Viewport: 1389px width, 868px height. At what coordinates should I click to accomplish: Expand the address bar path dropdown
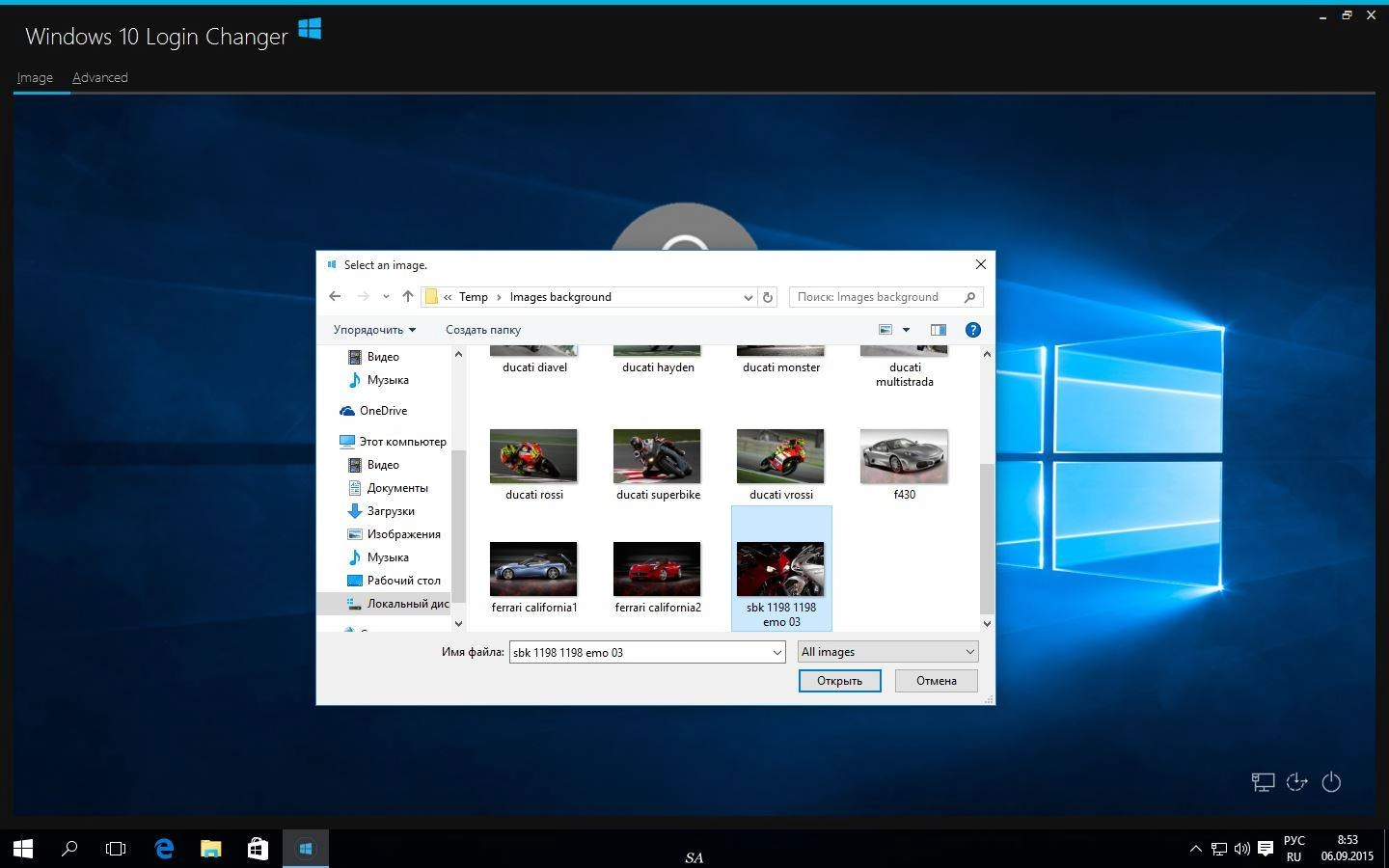pos(748,297)
